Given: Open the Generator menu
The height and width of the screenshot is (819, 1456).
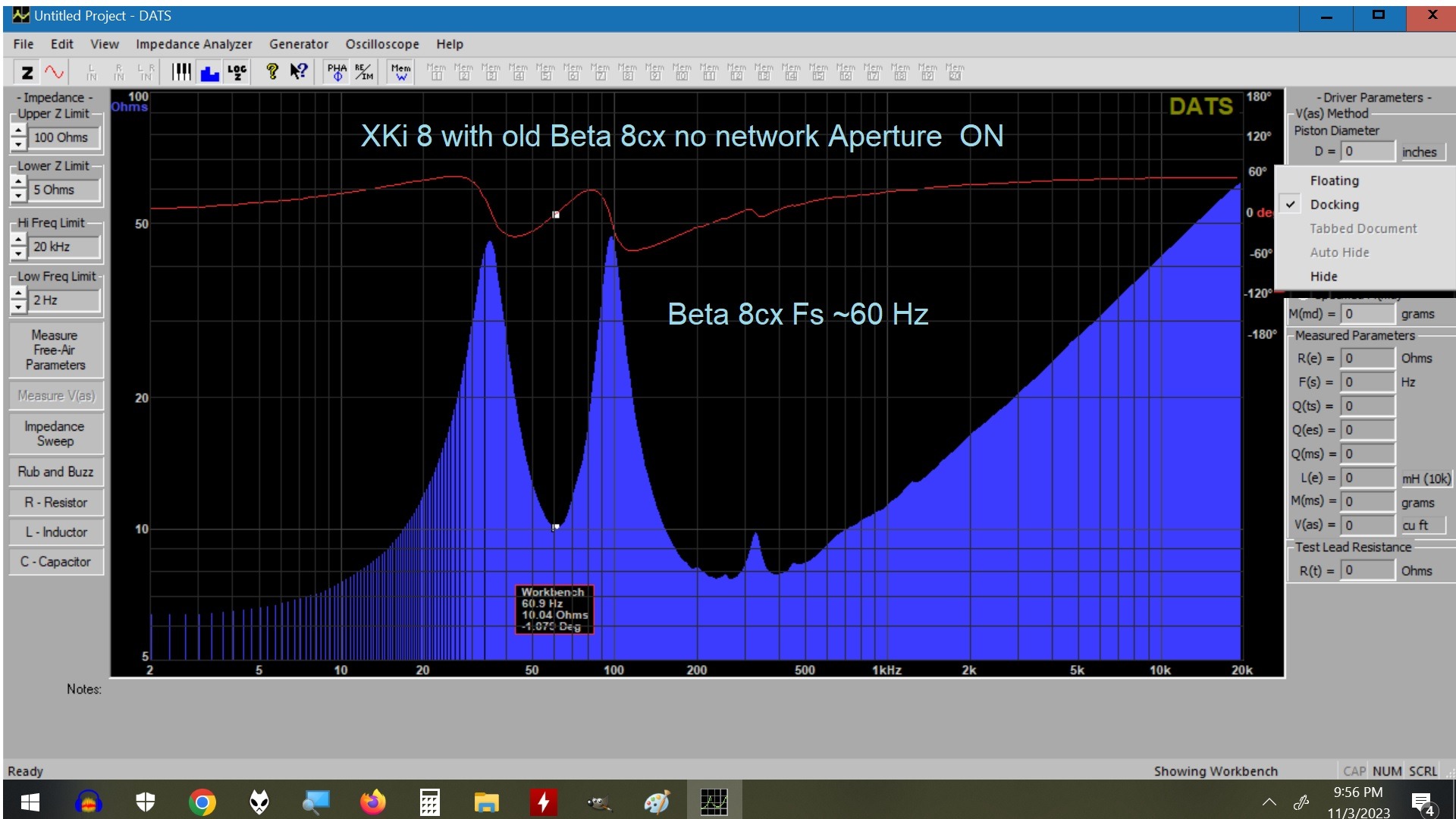Looking at the screenshot, I should coord(299,44).
